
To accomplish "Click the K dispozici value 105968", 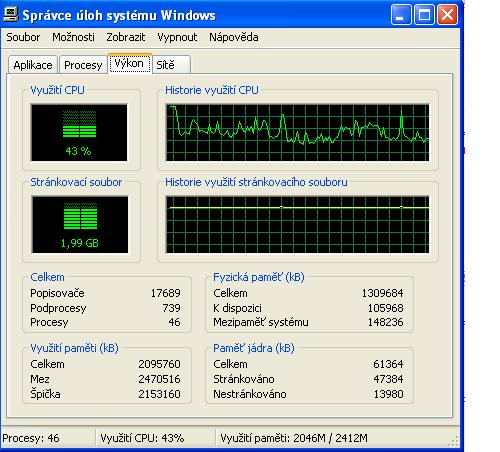I will [x=386, y=308].
